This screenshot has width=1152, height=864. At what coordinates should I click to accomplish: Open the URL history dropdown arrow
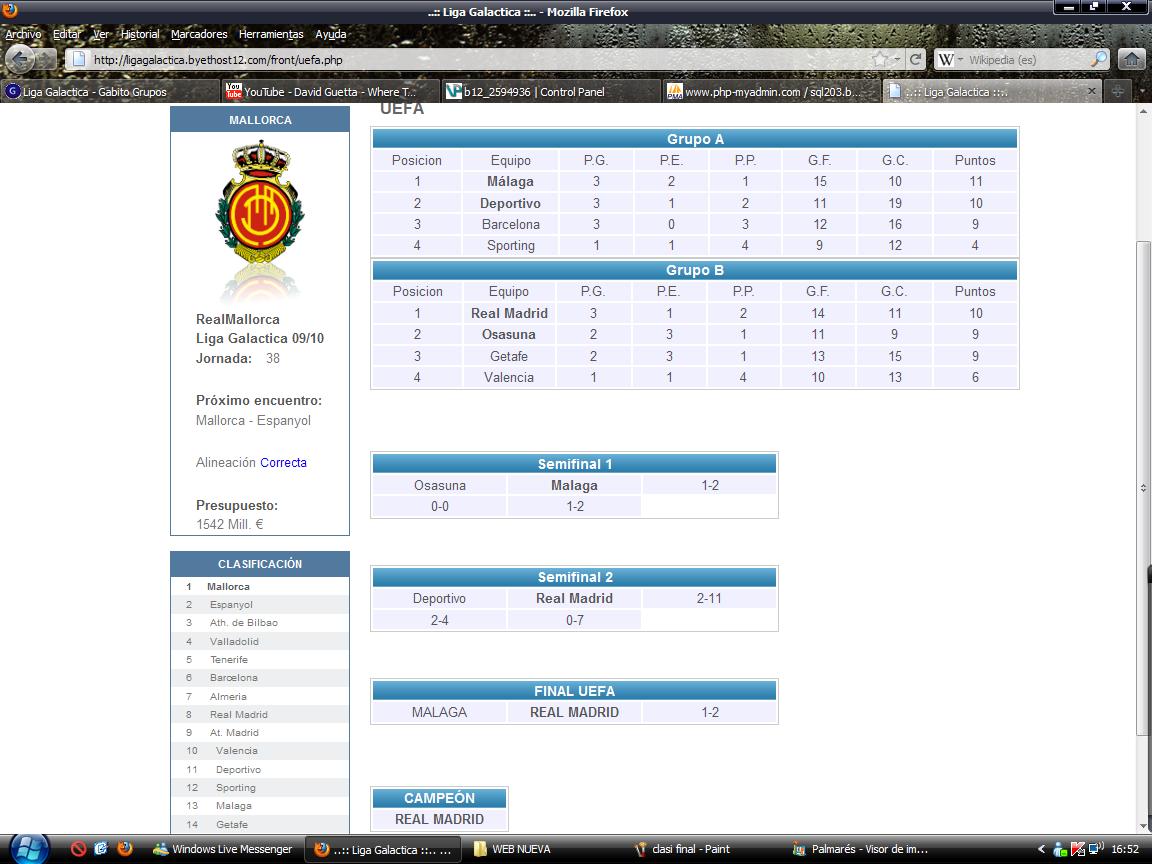(x=897, y=60)
